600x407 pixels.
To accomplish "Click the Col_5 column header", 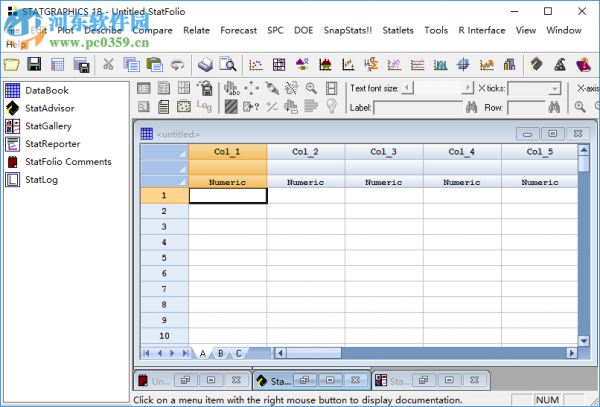I will point(539,152).
